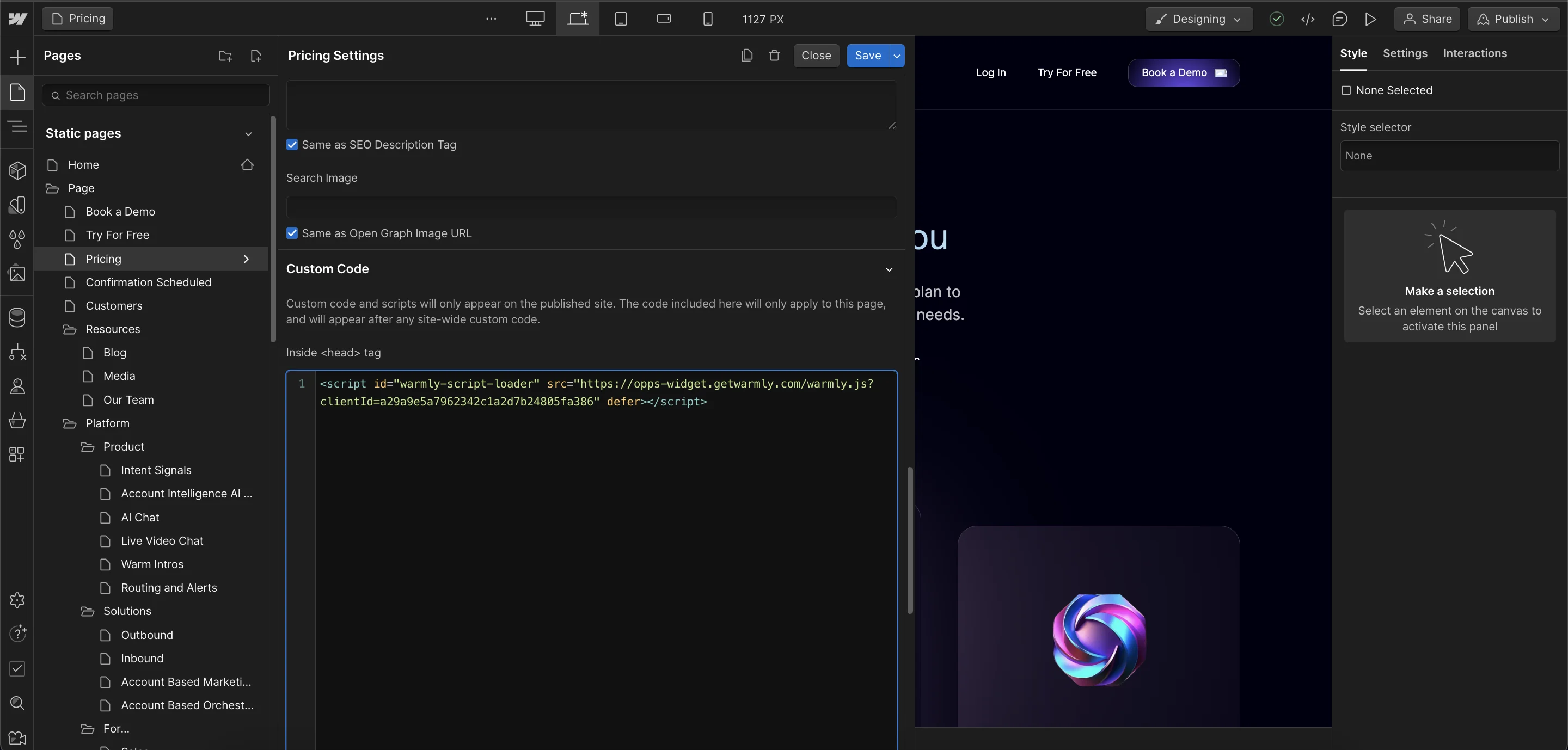1568x750 pixels.
Task: Select Mobile portrait breakpoint
Action: point(707,19)
